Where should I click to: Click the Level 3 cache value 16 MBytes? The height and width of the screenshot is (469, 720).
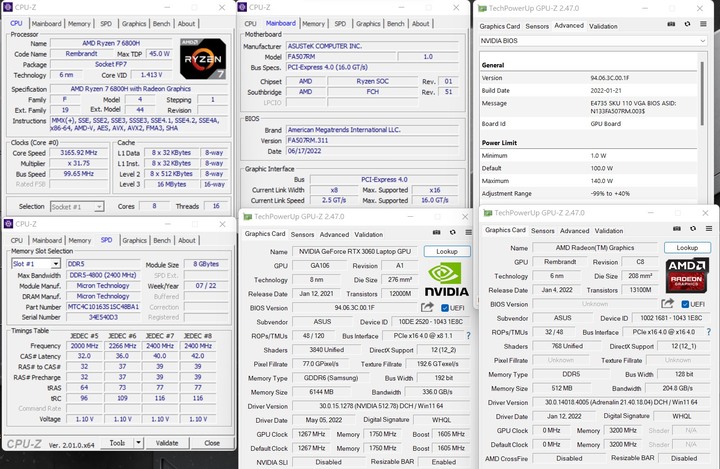point(171,184)
